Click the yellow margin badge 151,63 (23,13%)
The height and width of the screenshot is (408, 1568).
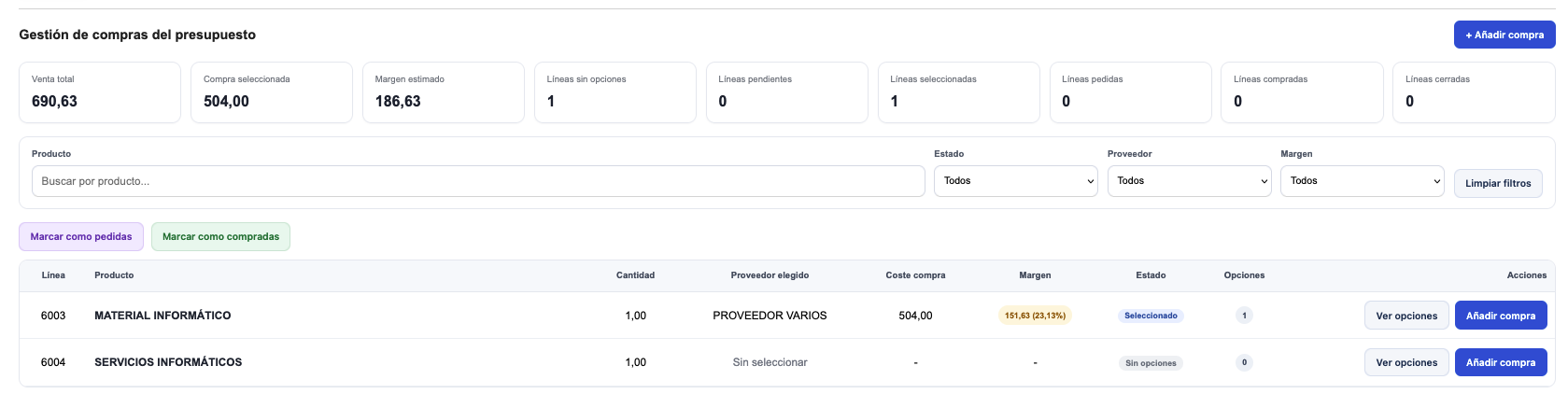tap(1035, 316)
